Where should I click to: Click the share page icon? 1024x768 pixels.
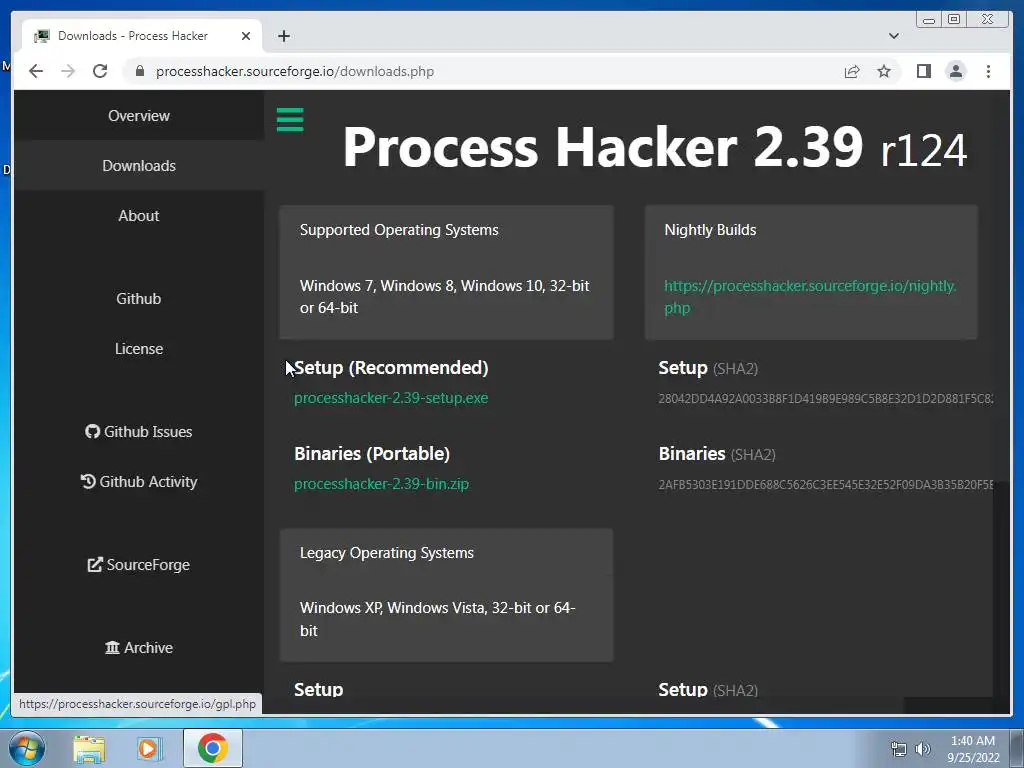(852, 71)
